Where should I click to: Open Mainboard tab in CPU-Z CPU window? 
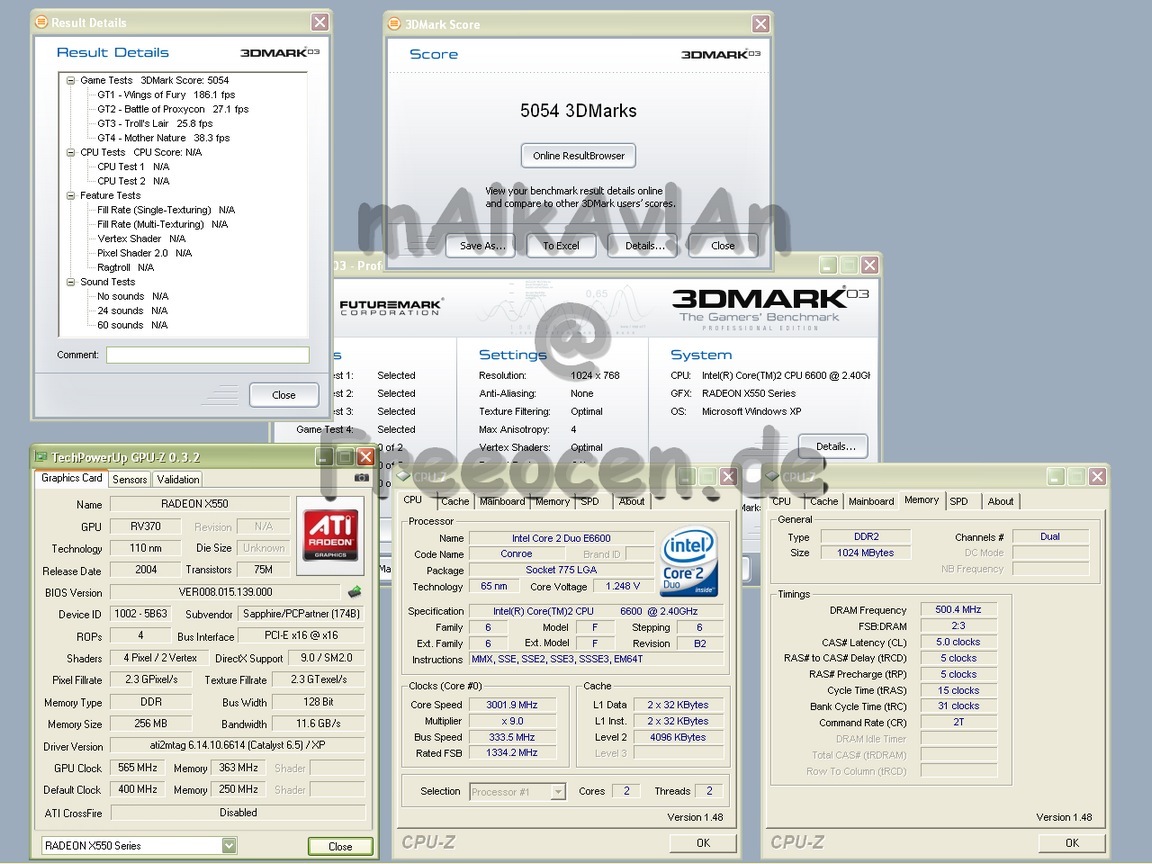[503, 501]
